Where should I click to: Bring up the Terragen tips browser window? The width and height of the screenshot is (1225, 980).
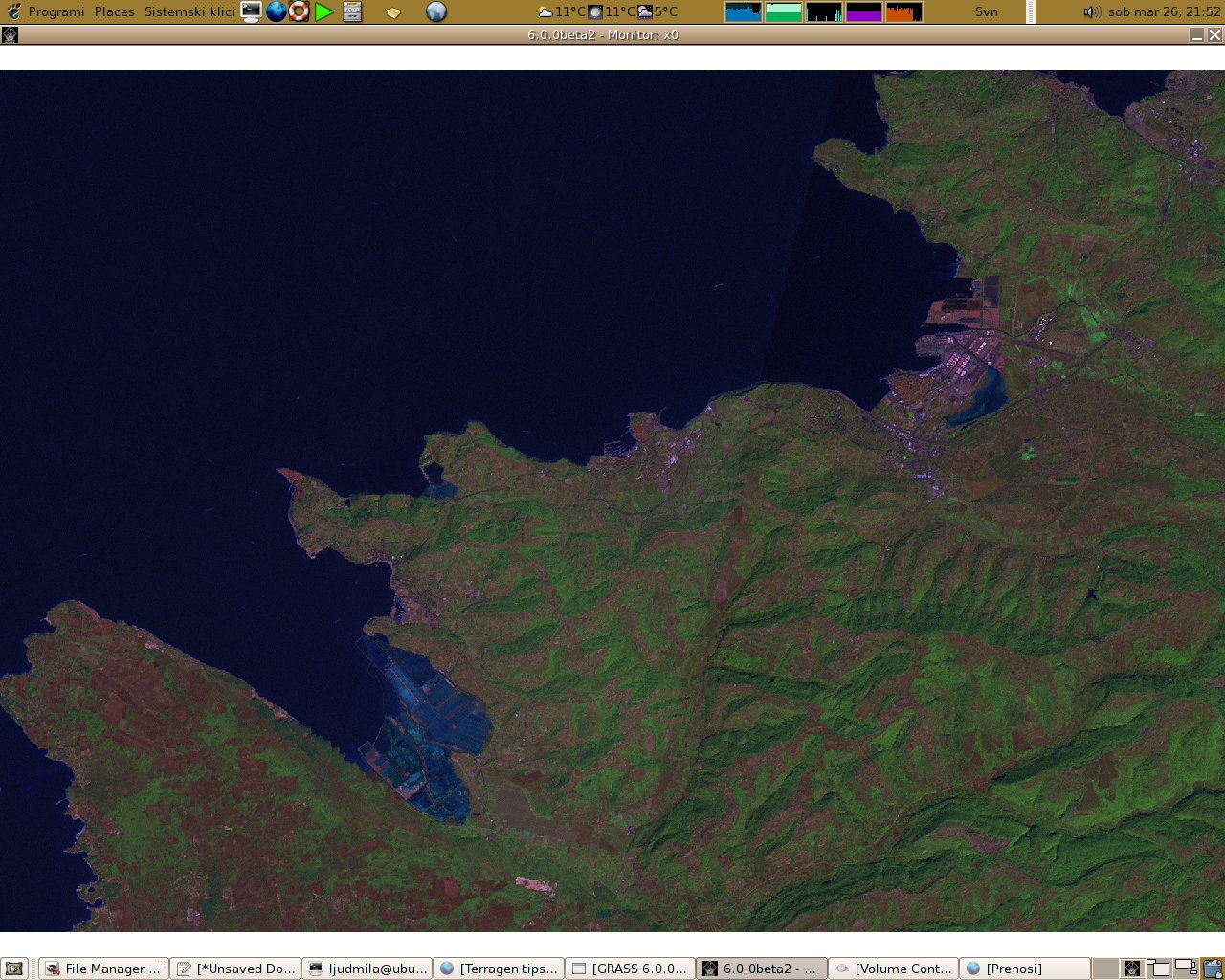pyautogui.click(x=499, y=969)
